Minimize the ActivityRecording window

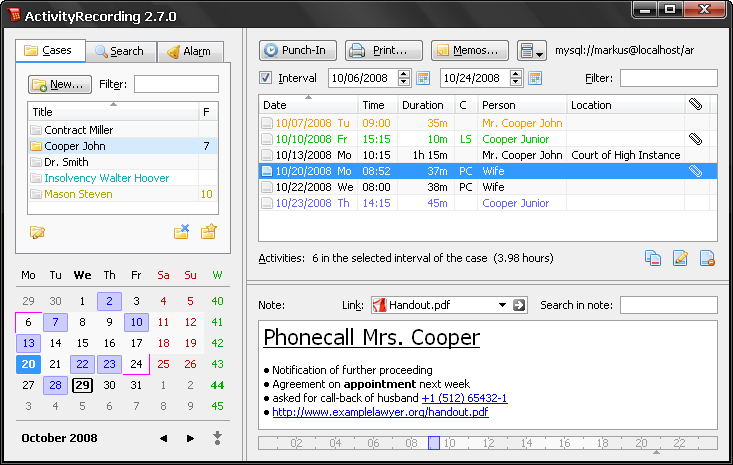click(645, 9)
